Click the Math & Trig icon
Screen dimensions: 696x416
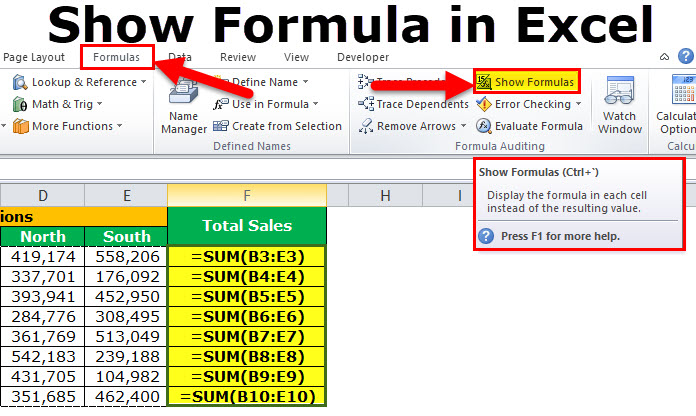[20, 104]
